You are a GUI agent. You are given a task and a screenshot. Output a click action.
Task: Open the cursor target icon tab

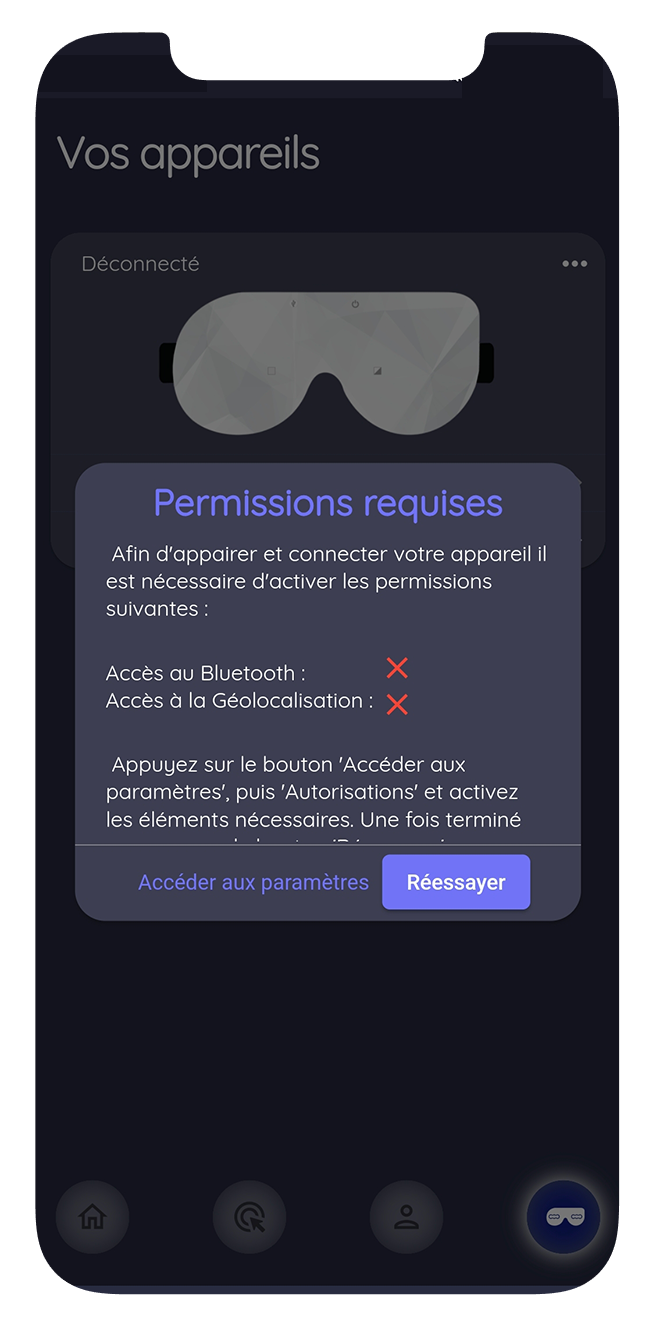tap(249, 1217)
